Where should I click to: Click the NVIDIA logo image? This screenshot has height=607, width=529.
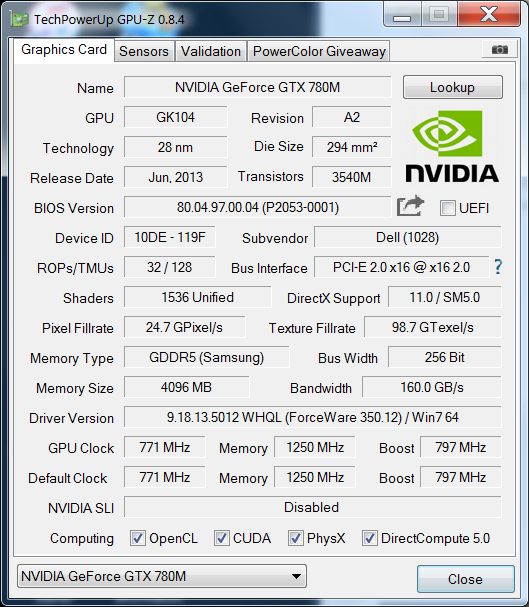(x=452, y=147)
